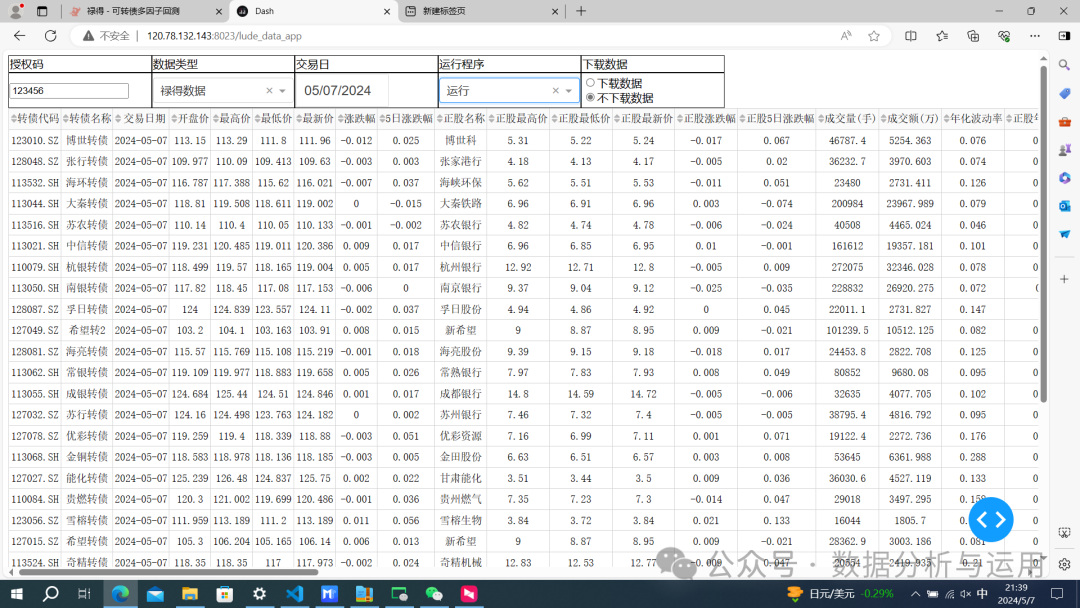Screen dimensions: 1080x608
Task: Open the Collections icon
Action: click(973, 36)
